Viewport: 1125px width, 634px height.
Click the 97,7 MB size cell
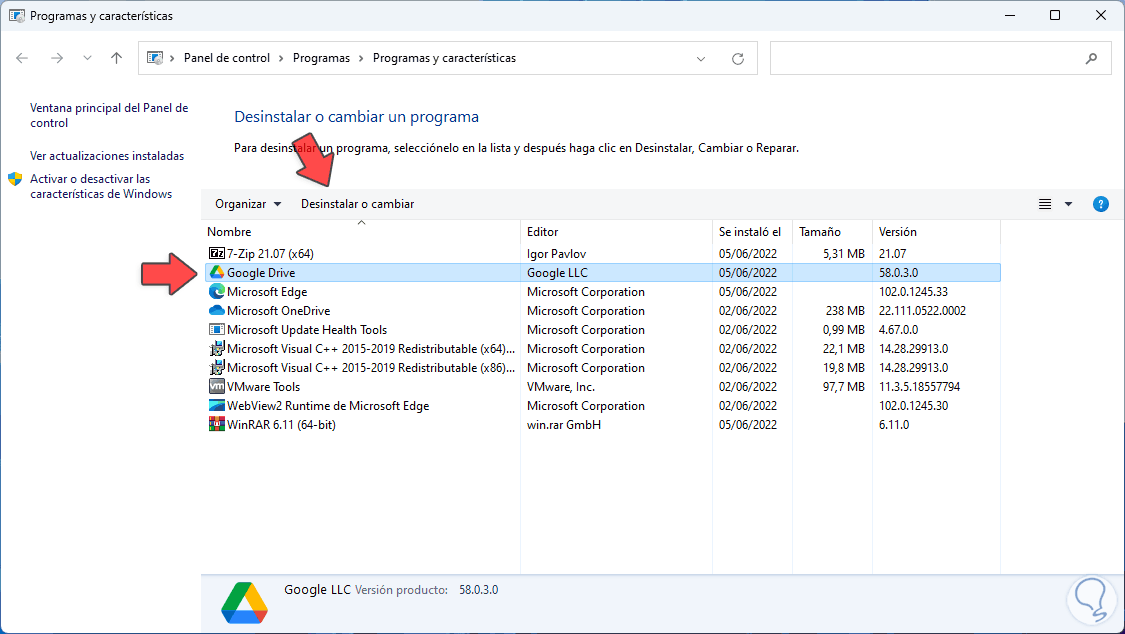844,387
